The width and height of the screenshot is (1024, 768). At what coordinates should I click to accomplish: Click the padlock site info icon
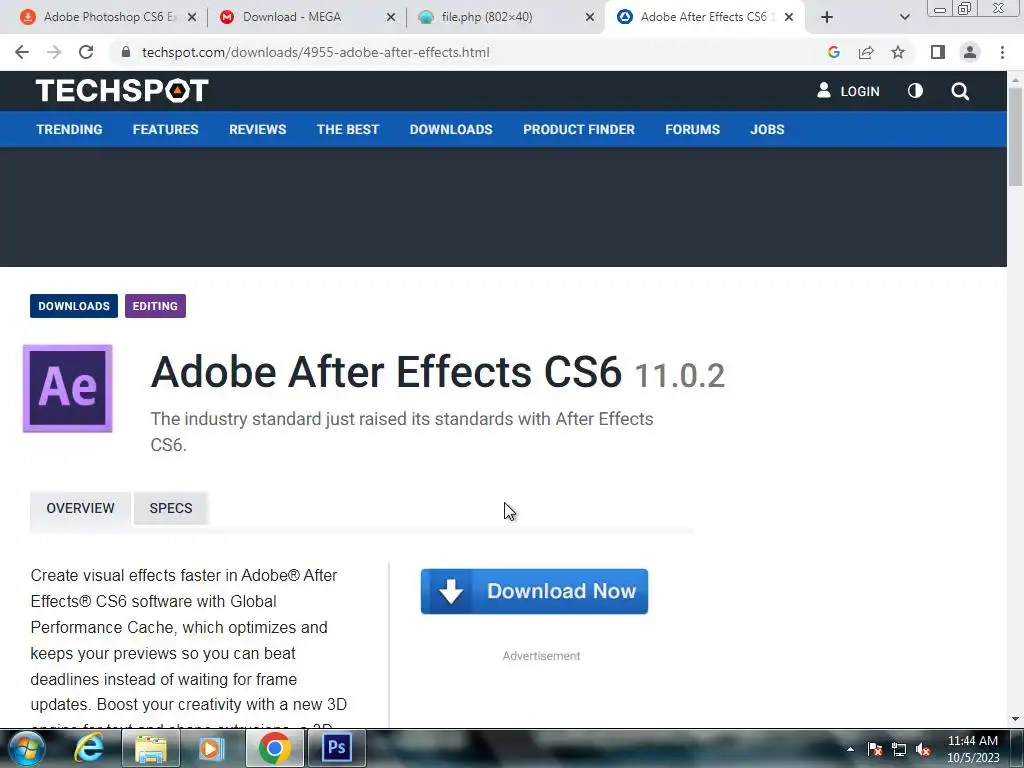point(126,52)
